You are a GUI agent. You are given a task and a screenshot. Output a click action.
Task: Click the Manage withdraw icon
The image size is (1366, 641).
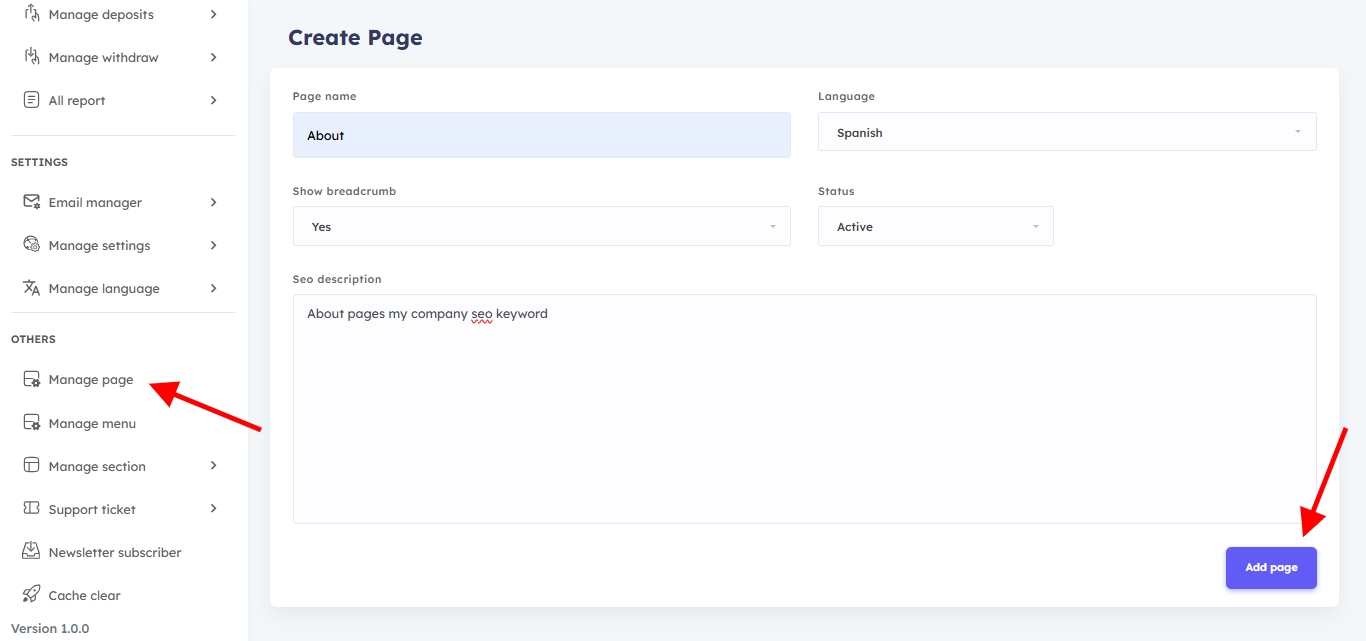pos(32,57)
